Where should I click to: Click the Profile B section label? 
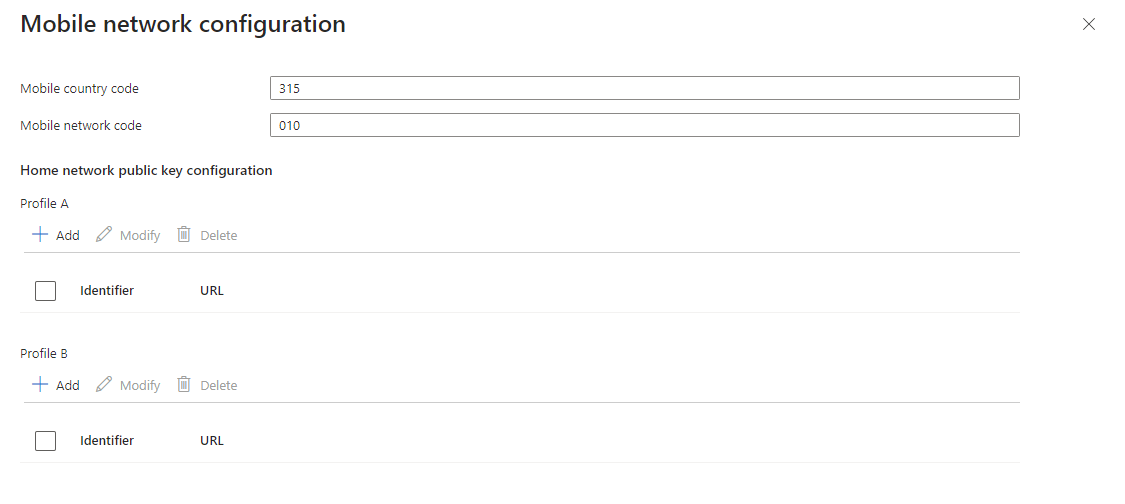pos(44,354)
